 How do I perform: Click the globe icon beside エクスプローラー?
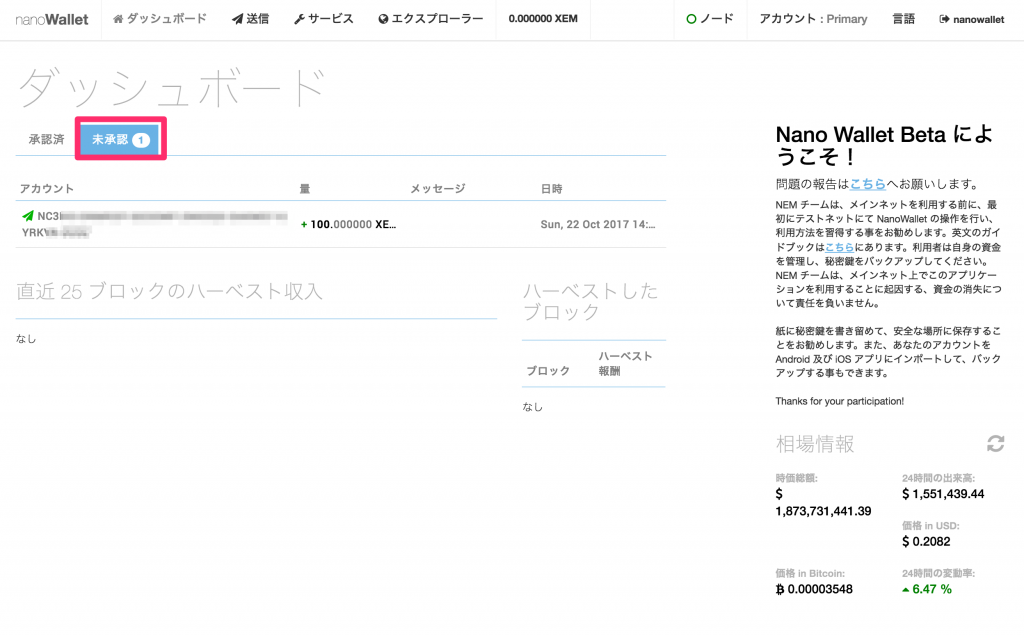[x=383, y=20]
